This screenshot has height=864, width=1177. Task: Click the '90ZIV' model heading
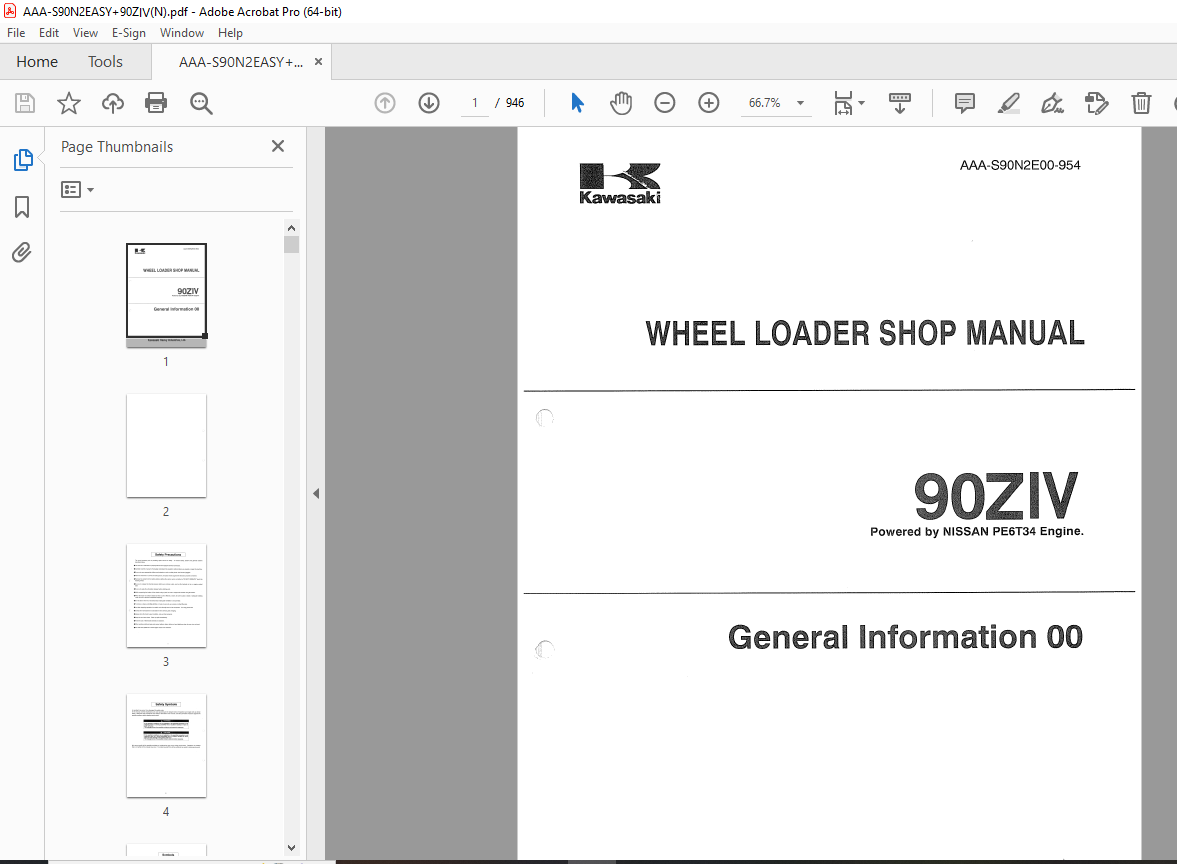click(x=996, y=496)
